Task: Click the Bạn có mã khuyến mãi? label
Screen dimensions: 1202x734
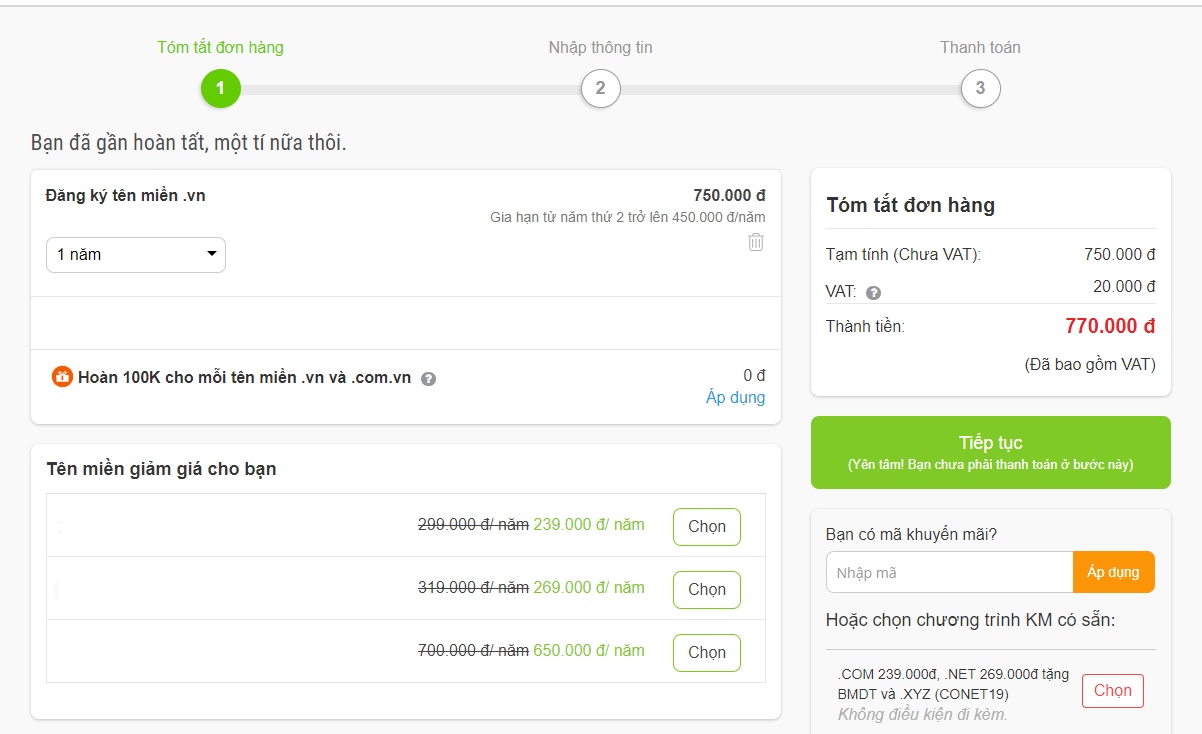Action: point(911,534)
